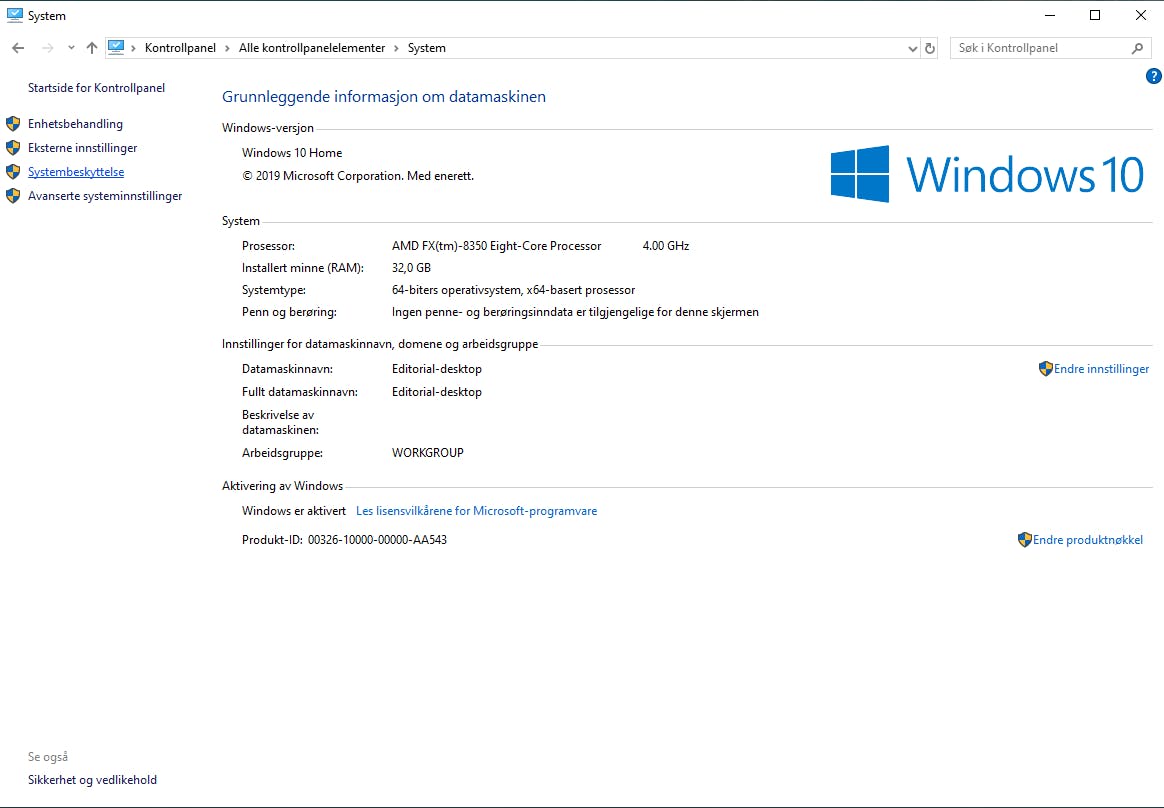Open Les lisensvilkårene for Microsoft-programvare
Image resolution: width=1164 pixels, height=808 pixels.
pyautogui.click(x=477, y=511)
